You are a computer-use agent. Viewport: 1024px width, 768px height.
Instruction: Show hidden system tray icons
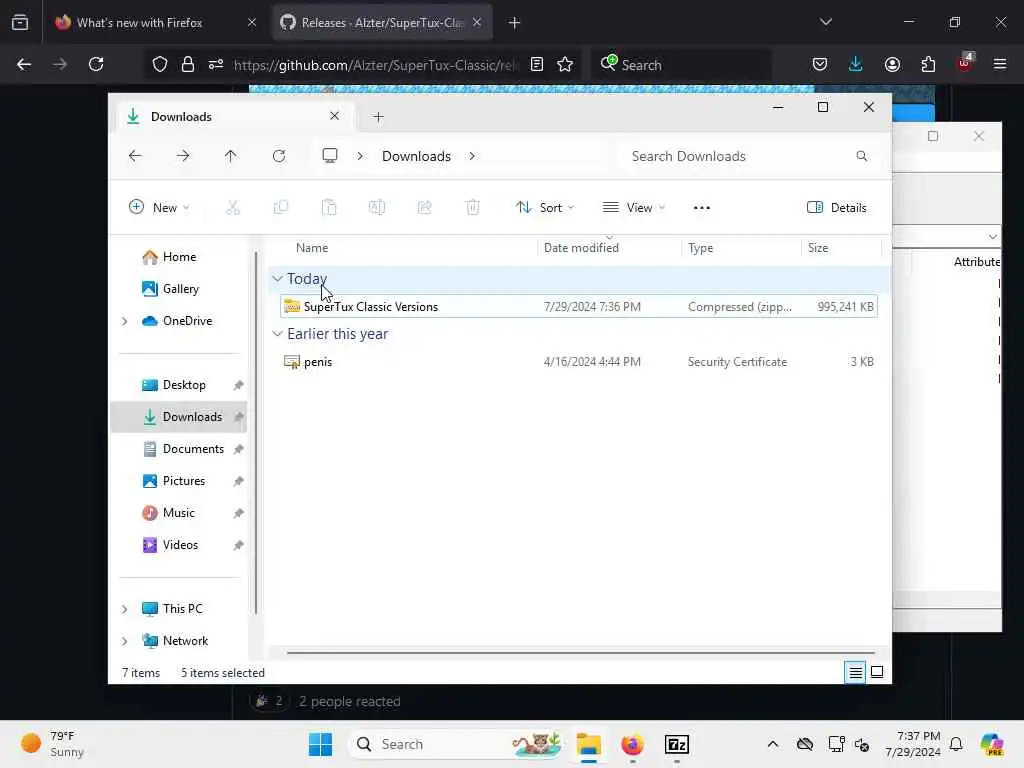click(773, 744)
